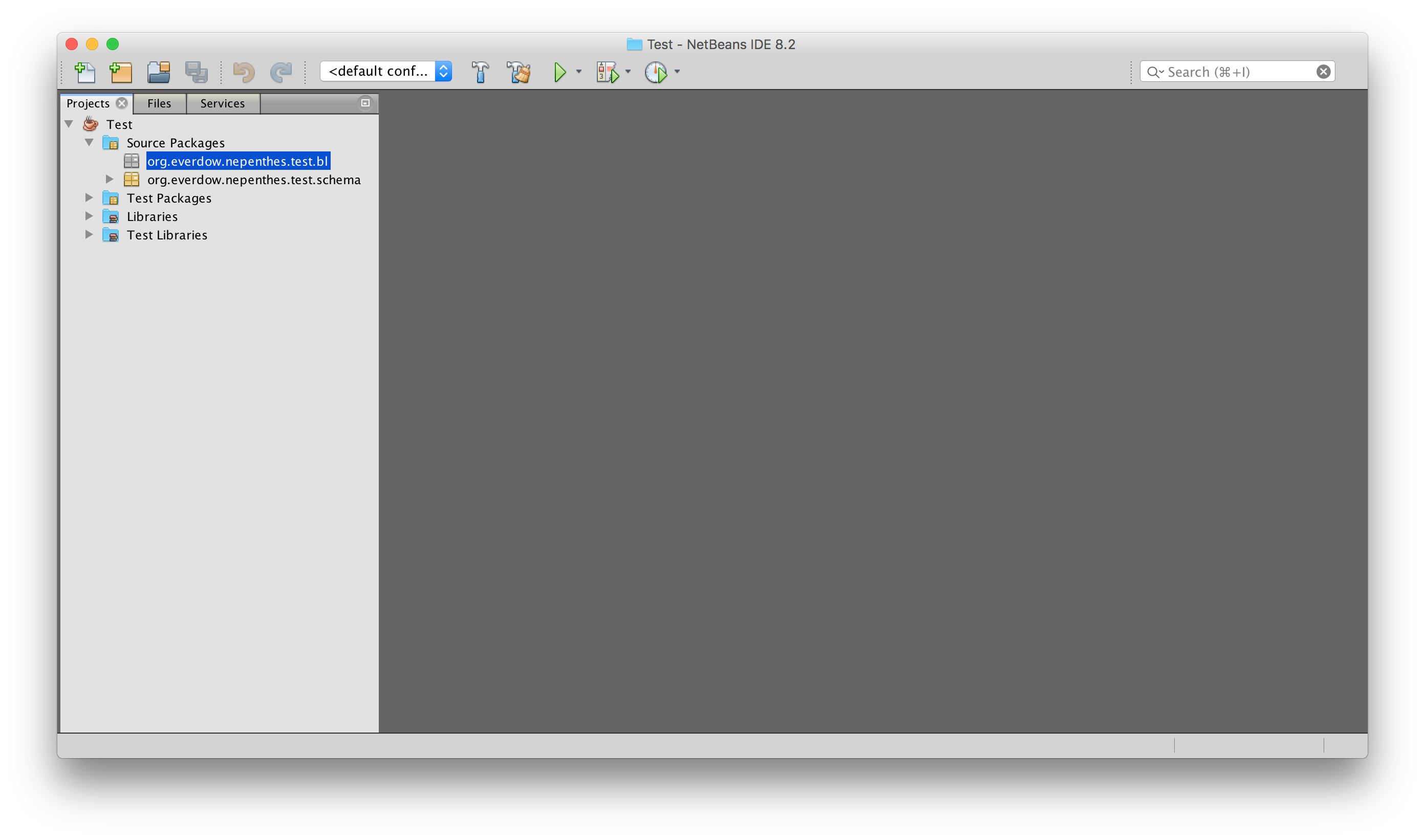The height and width of the screenshot is (840, 1425).
Task: Select the Test Packages label
Action: coord(169,198)
